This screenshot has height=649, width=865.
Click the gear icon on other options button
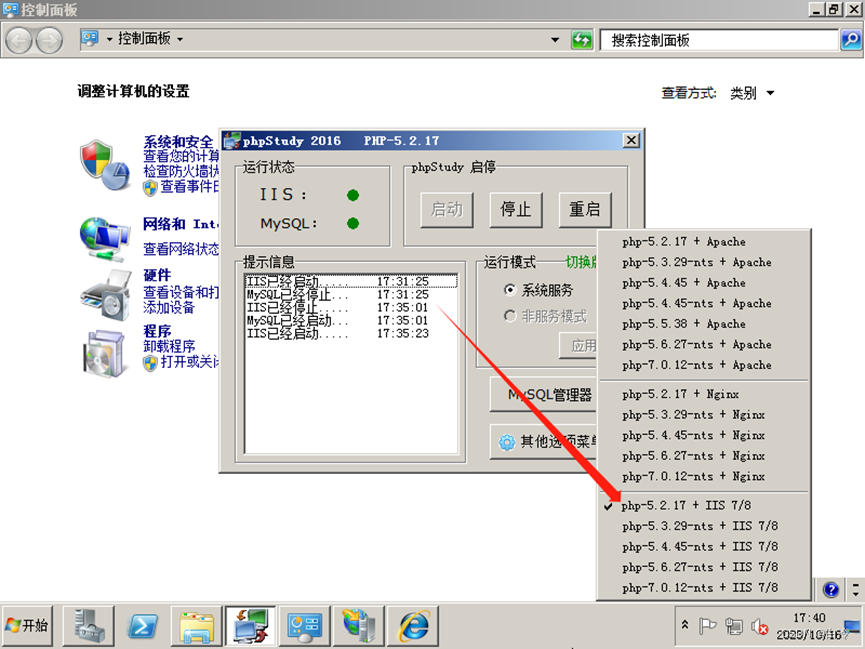point(506,442)
